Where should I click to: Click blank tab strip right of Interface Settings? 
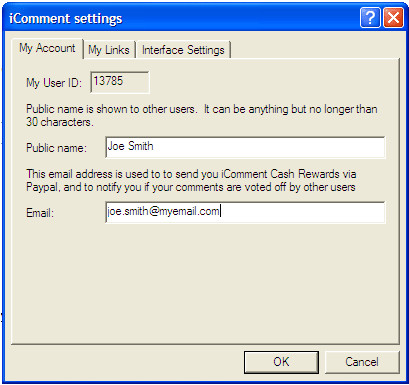315,50
